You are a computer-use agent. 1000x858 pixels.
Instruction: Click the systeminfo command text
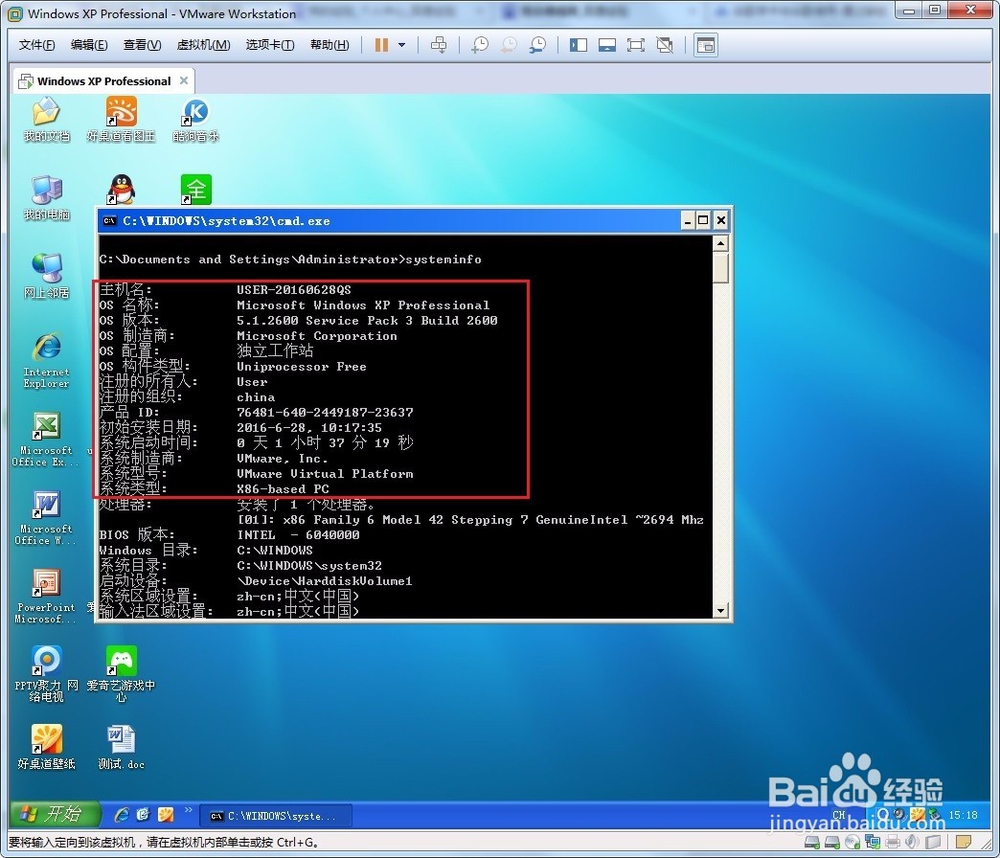coord(443,259)
